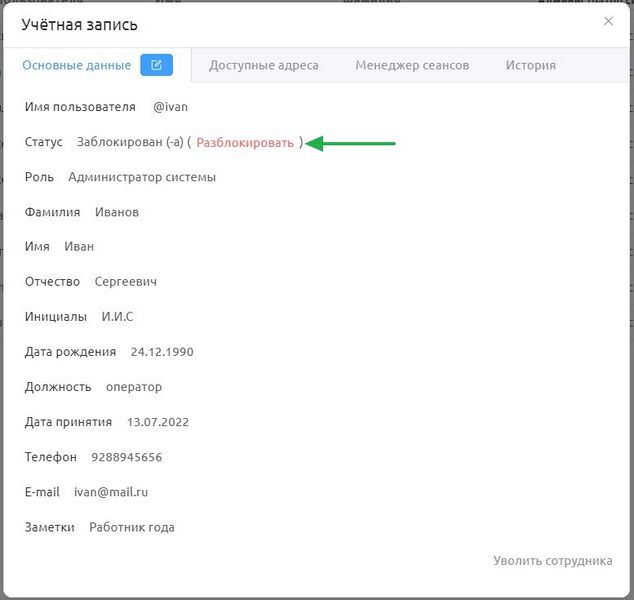
Task: Click the Фамилия label
Action: click(x=52, y=212)
